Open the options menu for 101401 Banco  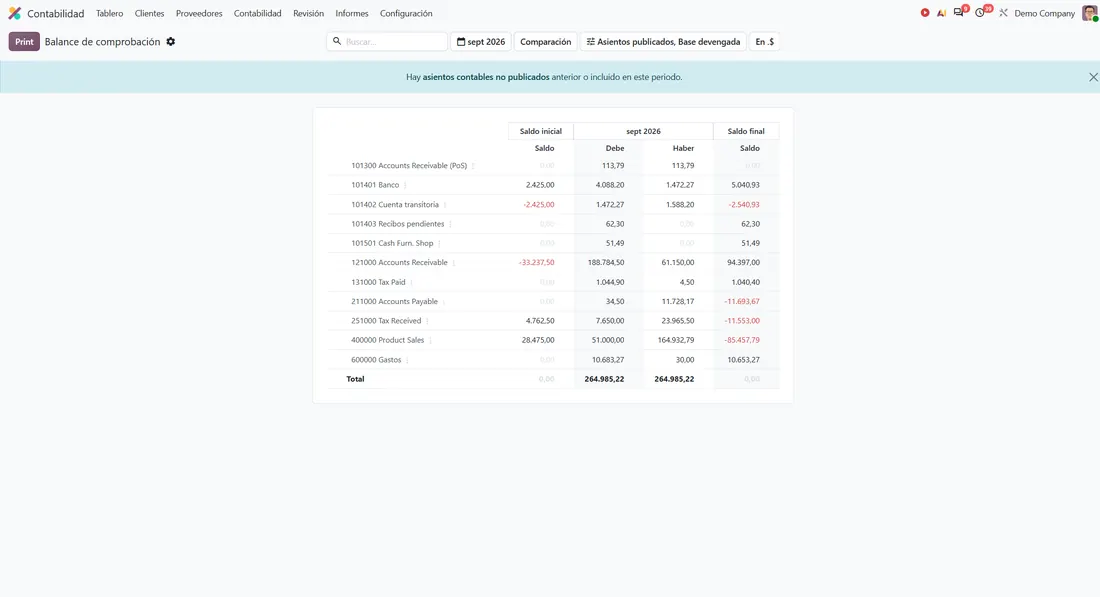point(405,185)
